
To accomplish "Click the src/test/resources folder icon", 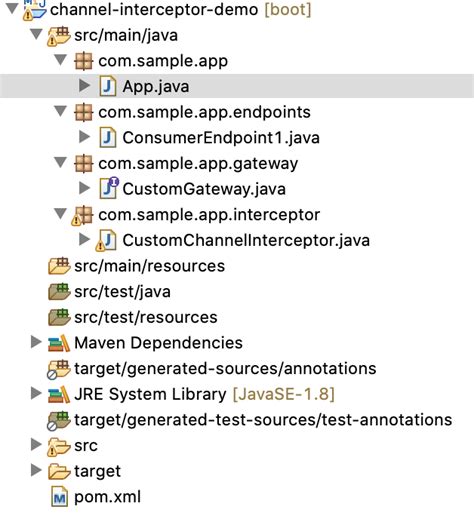I will [x=59, y=317].
